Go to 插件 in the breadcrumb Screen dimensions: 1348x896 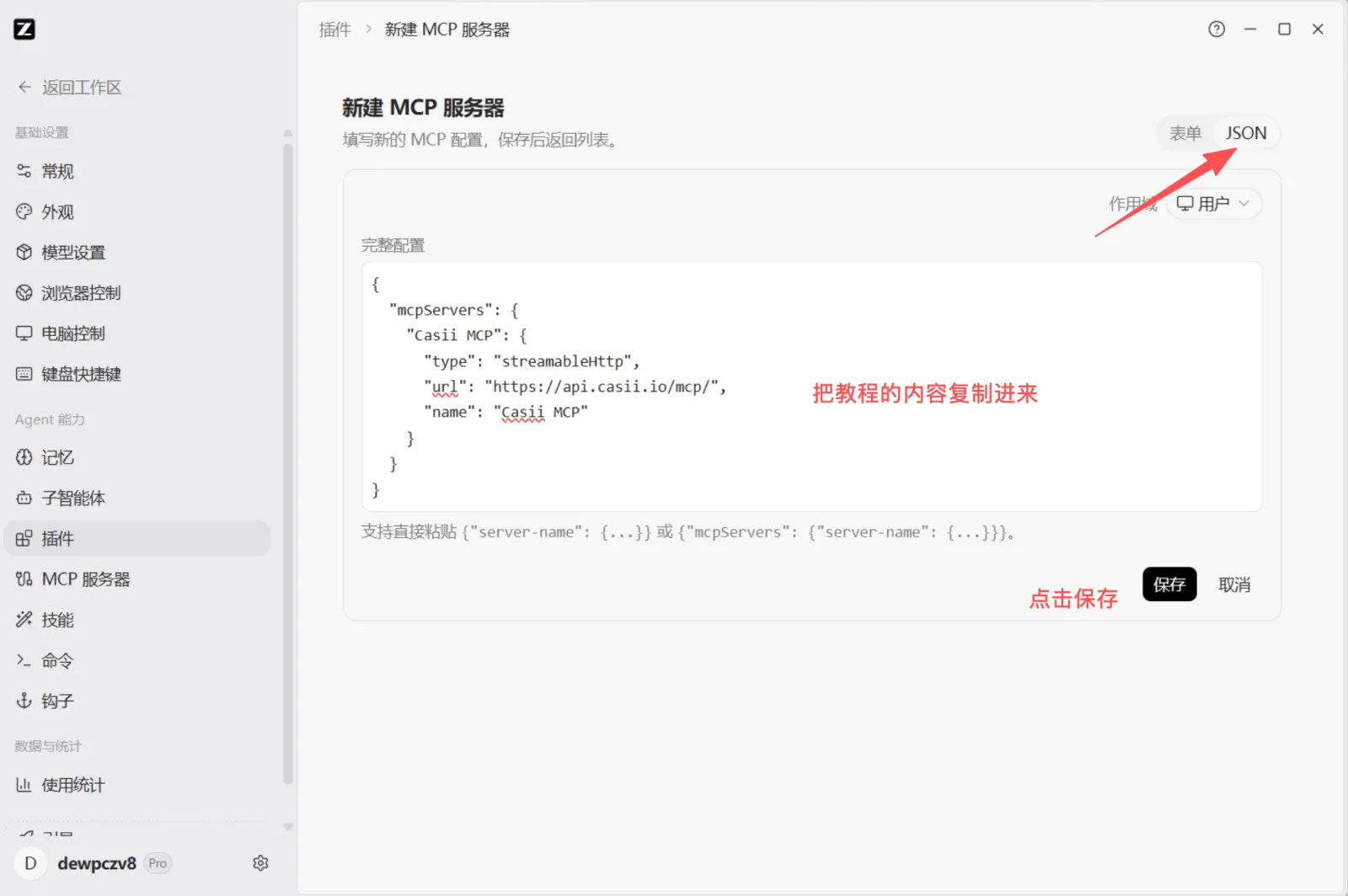(334, 29)
